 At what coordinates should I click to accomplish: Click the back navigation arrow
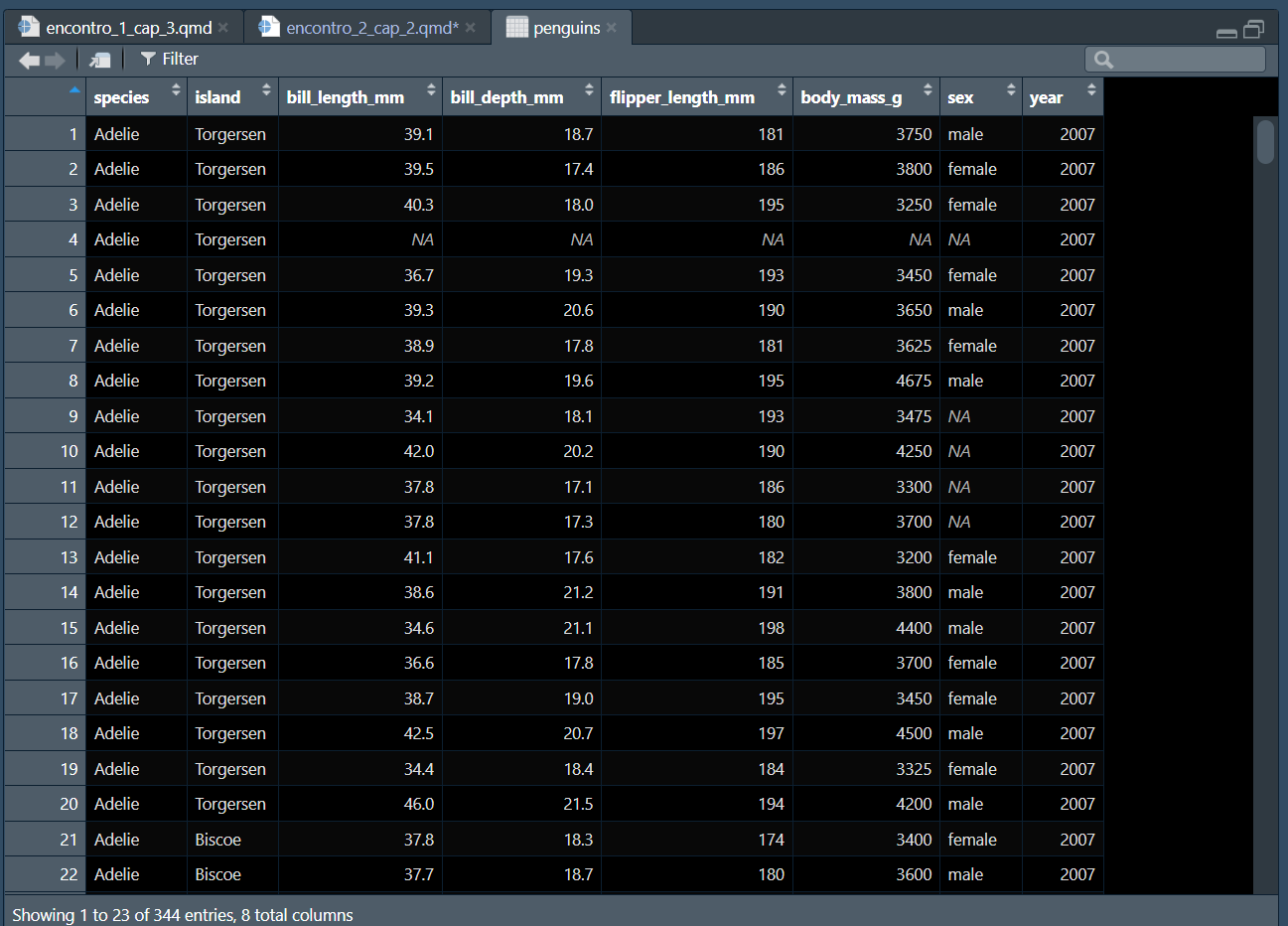[x=29, y=60]
